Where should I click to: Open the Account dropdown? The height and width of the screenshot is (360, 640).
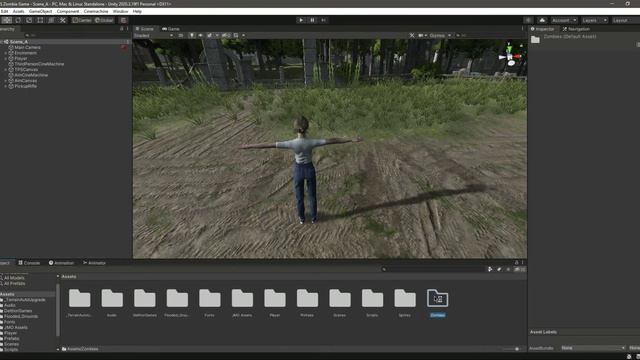coord(564,20)
